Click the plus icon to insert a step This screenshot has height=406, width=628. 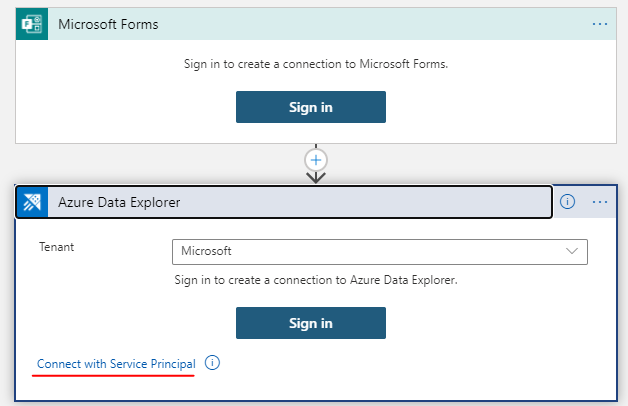(316, 159)
